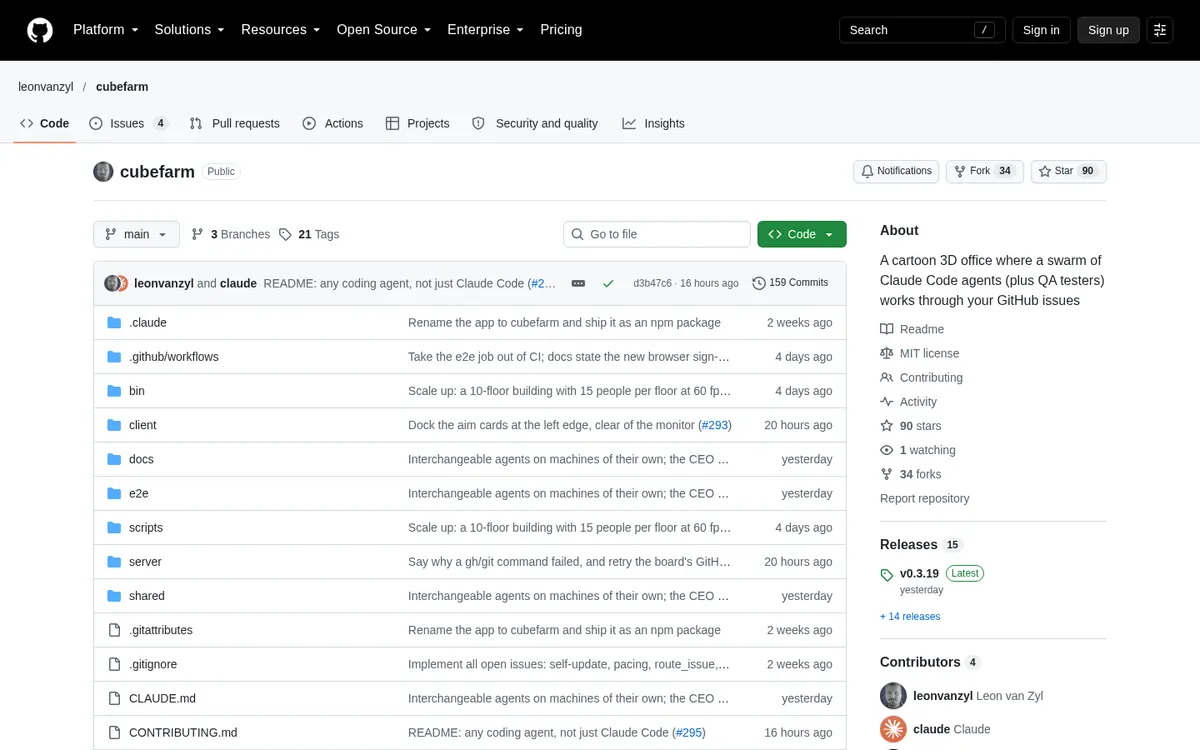Click the bin folder icon
The height and width of the screenshot is (750, 1200).
coord(114,391)
